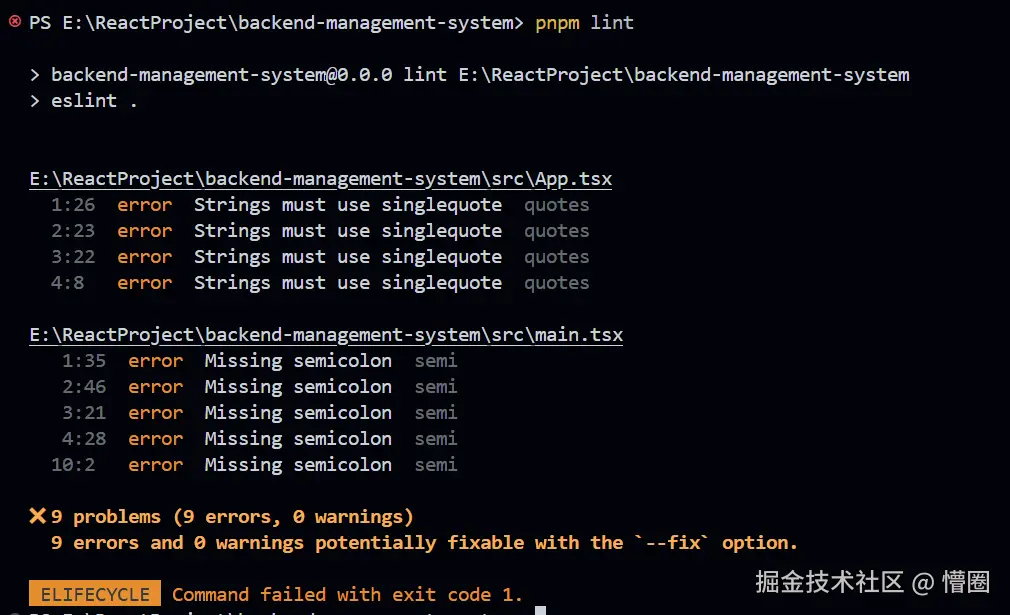Click the 3:21 error location
The height and width of the screenshot is (615, 1010).
tap(84, 413)
